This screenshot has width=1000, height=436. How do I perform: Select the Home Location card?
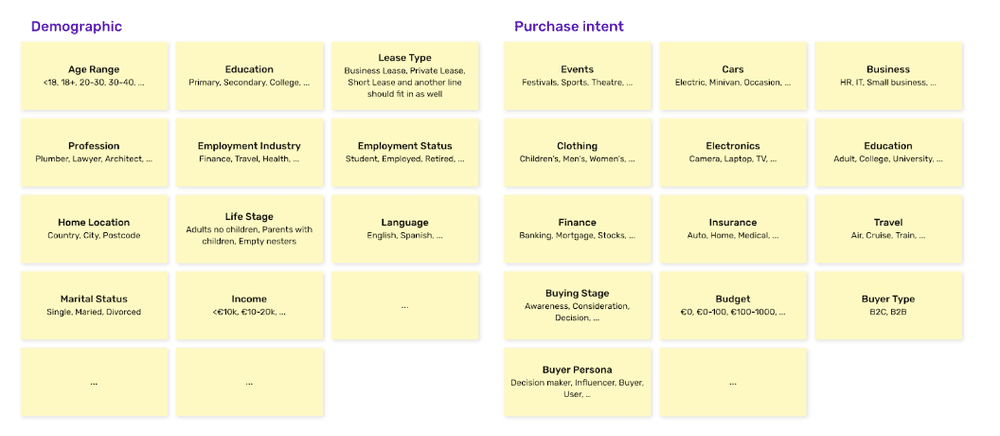94,229
